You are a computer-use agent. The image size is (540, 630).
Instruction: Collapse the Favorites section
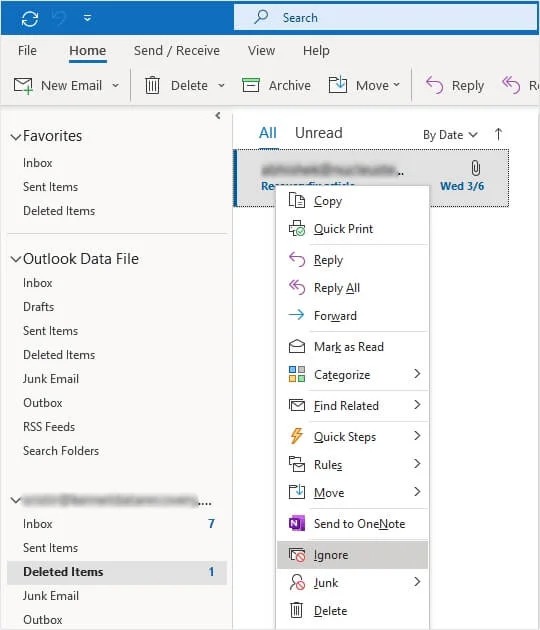coord(16,137)
